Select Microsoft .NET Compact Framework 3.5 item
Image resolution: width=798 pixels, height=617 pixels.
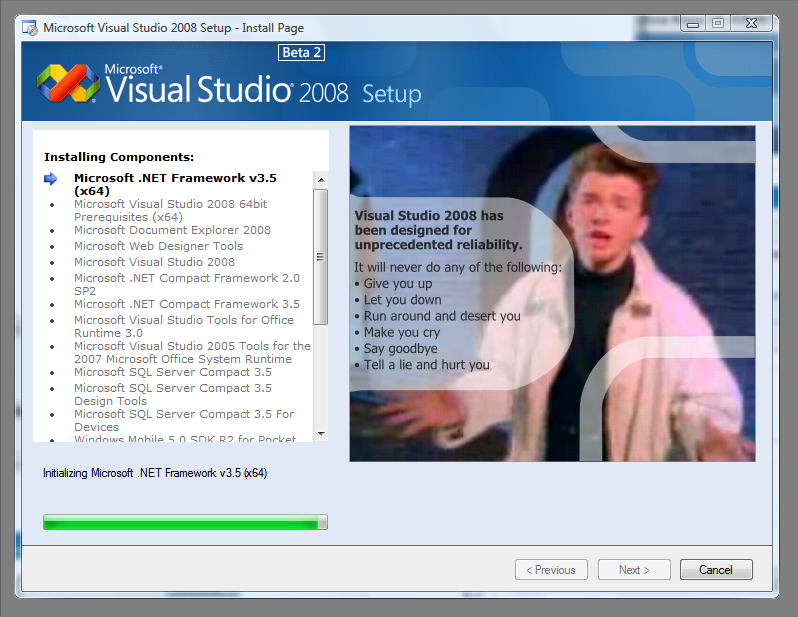[x=186, y=304]
